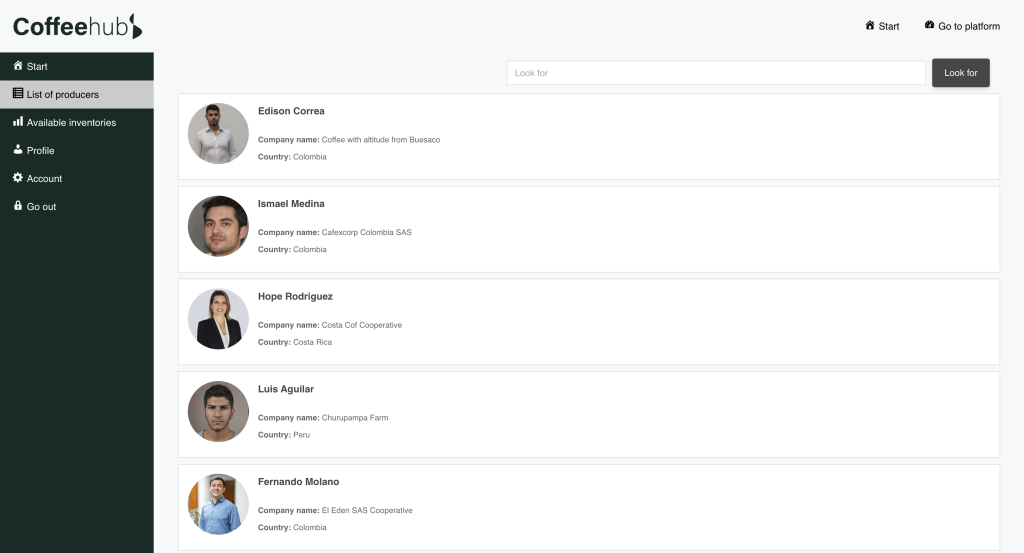Open the Ismael Medina producer name

point(291,204)
